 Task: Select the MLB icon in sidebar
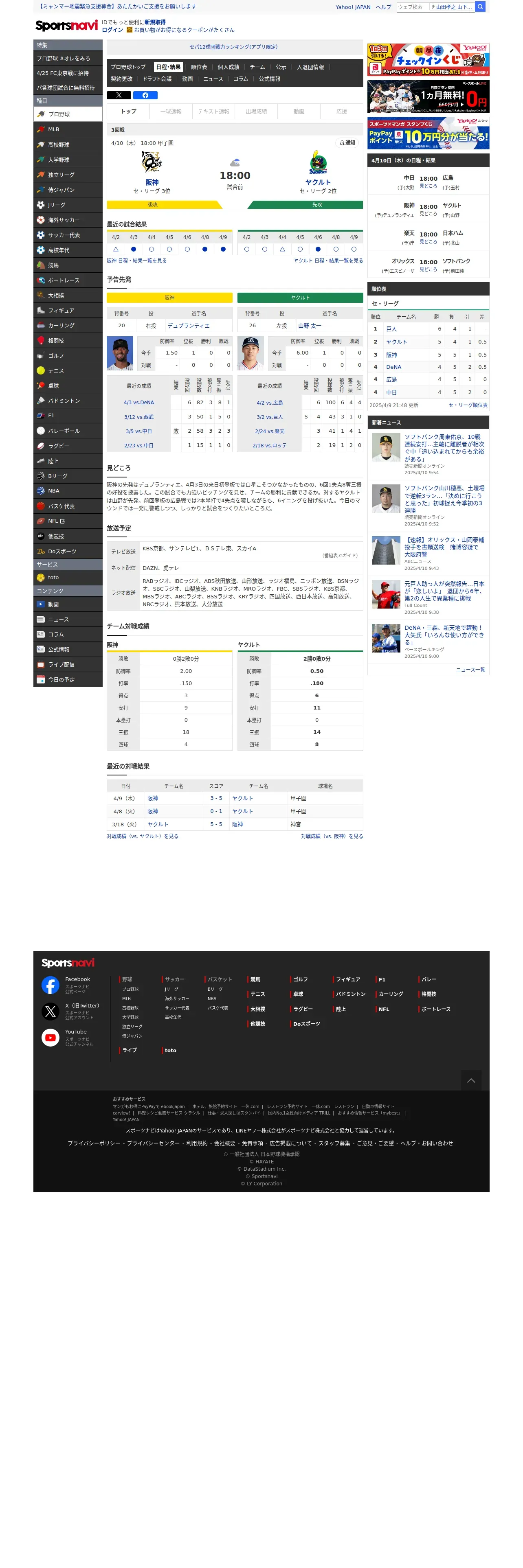pyautogui.click(x=68, y=129)
